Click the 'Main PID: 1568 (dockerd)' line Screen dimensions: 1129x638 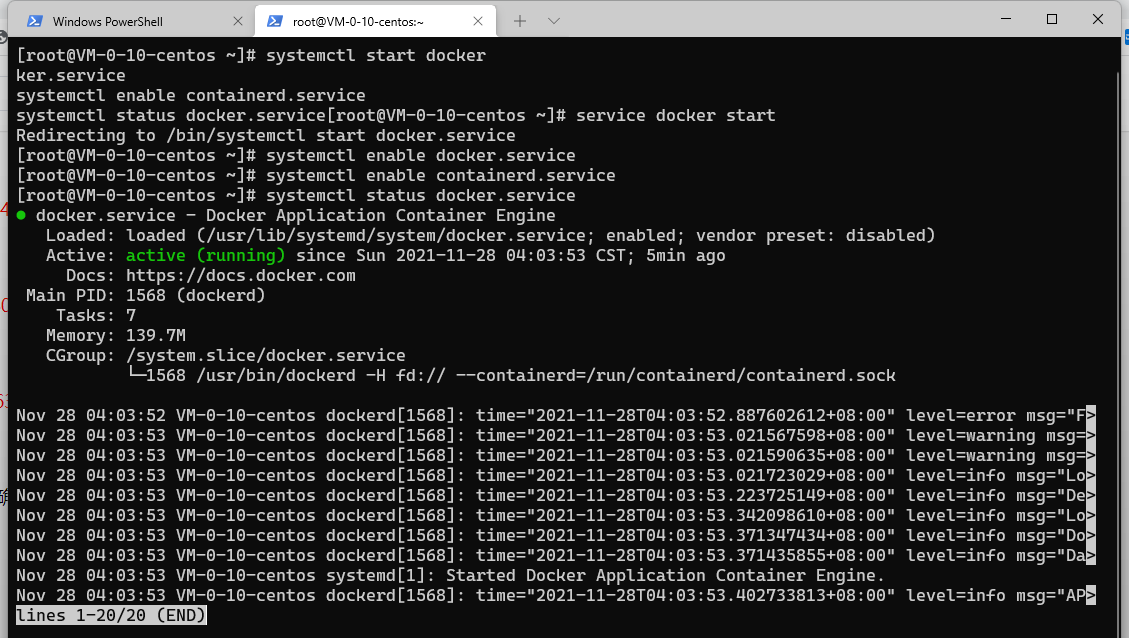(x=145, y=295)
